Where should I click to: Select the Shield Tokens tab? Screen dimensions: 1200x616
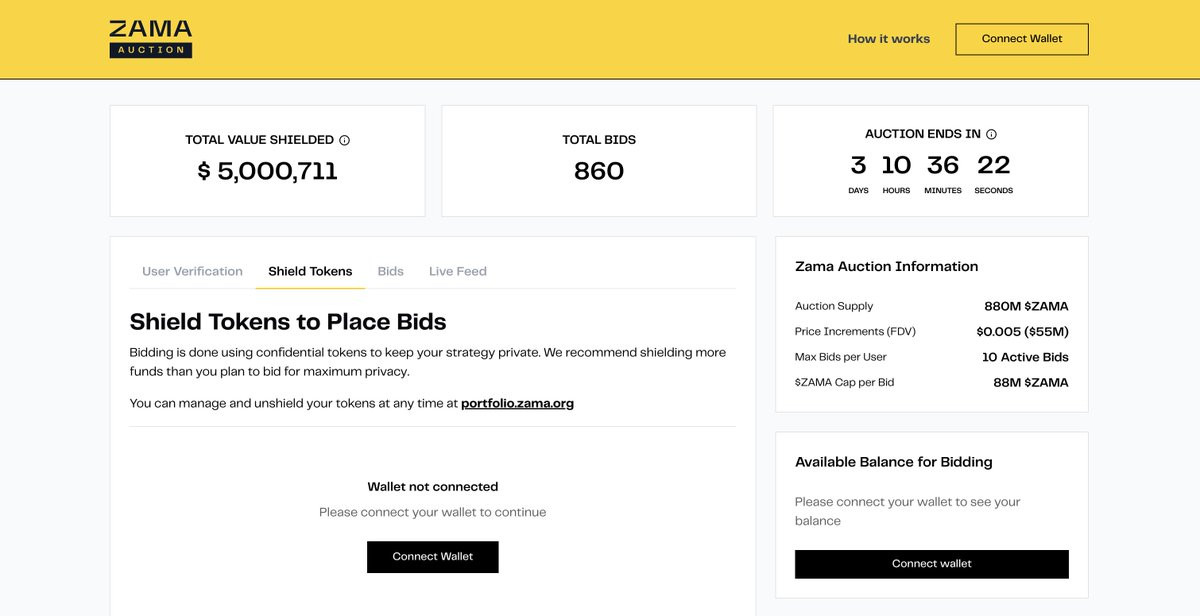point(310,271)
